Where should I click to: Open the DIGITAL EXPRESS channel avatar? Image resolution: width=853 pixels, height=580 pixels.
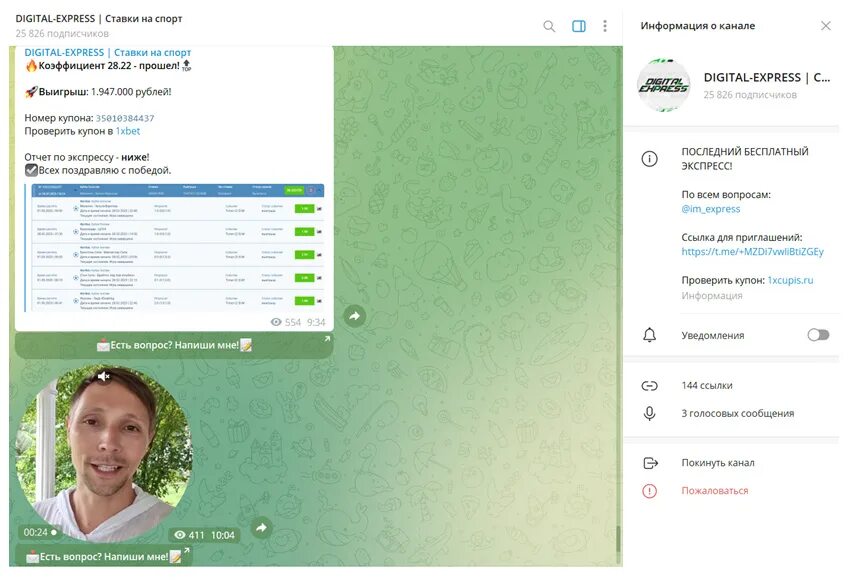[x=664, y=85]
